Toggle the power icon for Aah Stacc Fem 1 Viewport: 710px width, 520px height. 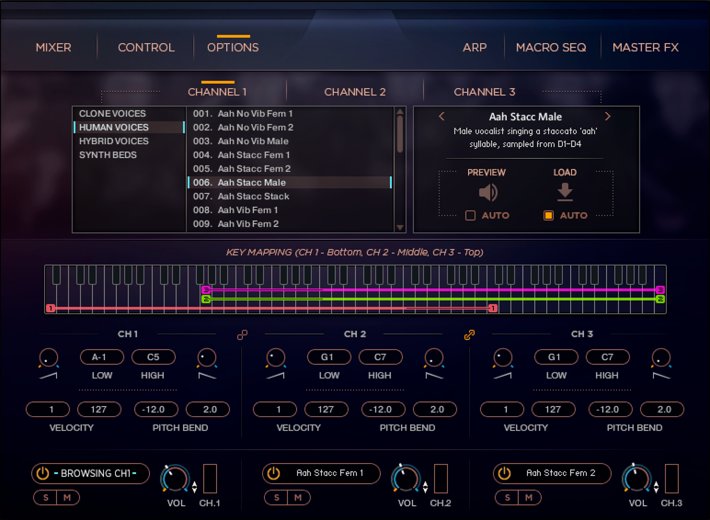274,473
